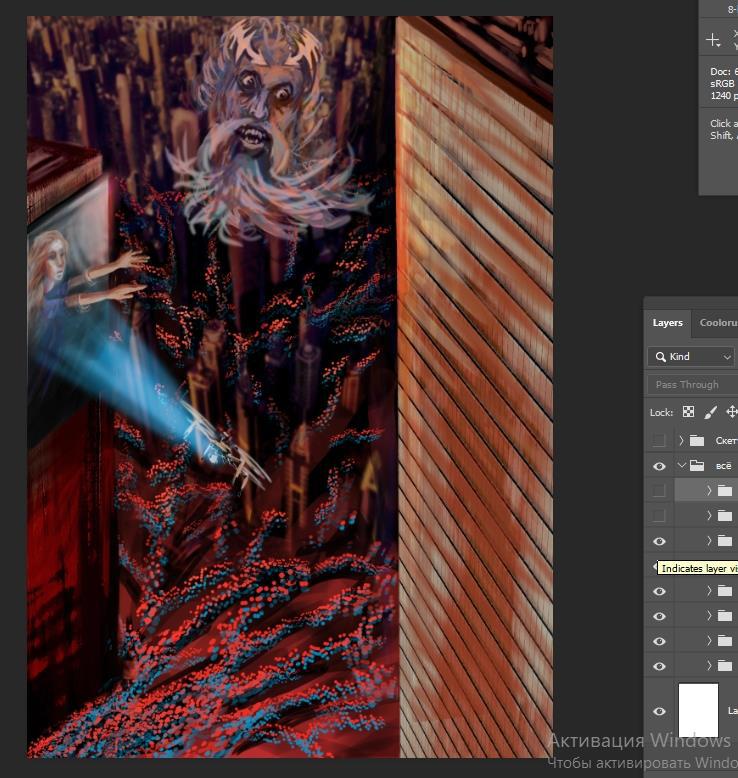The height and width of the screenshot is (778, 738).
Task: Switch to the Layers tab
Action: (x=667, y=323)
